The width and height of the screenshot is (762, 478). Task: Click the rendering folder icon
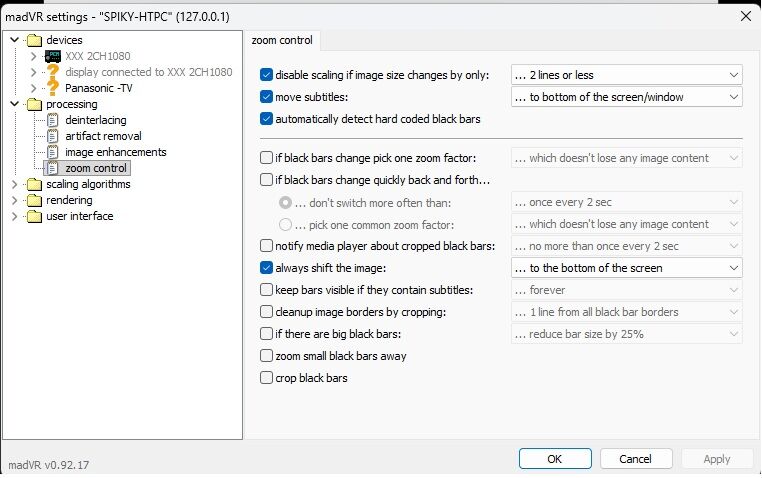click(x=35, y=200)
